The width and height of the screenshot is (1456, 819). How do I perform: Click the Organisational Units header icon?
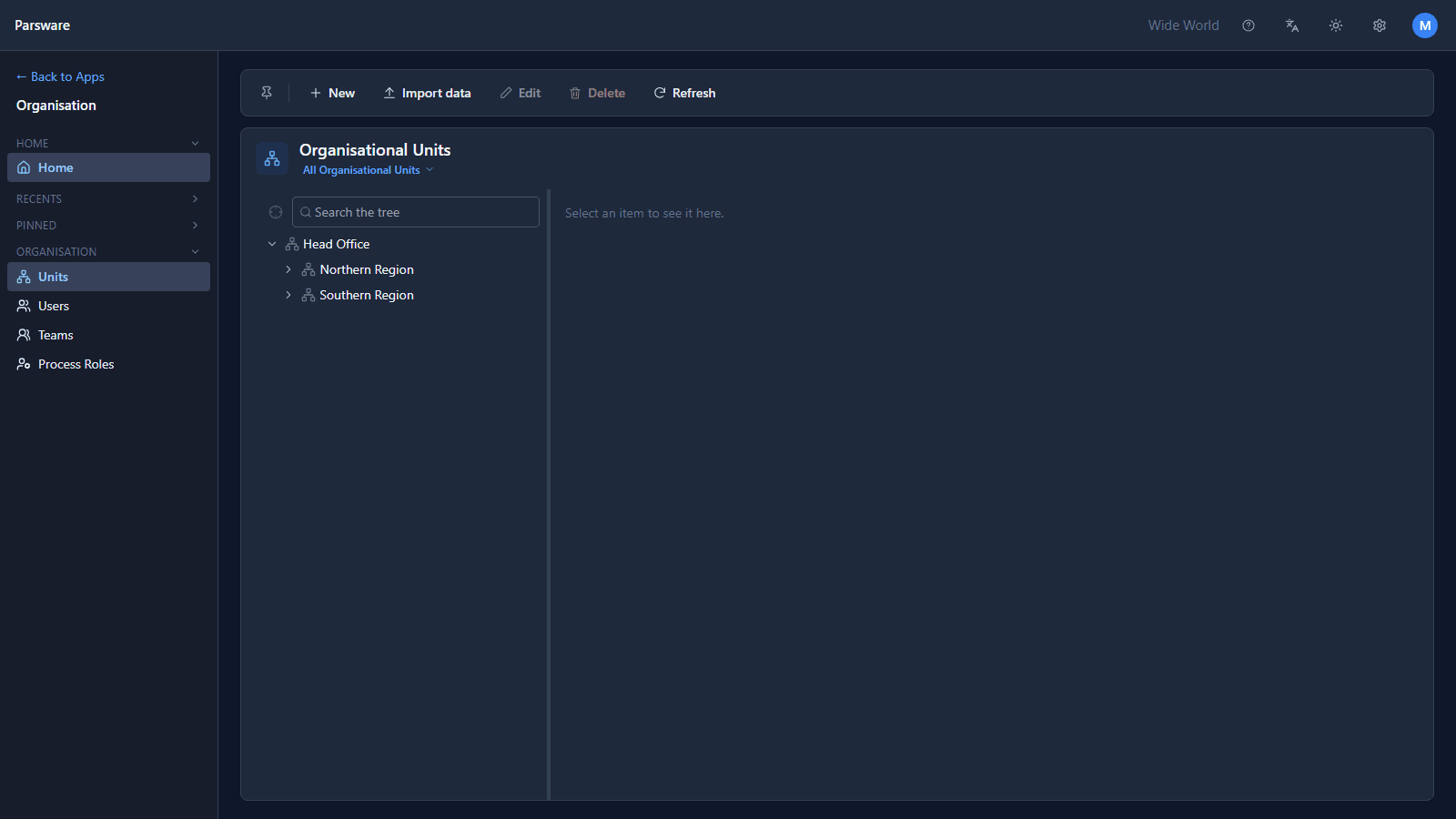pos(272,158)
